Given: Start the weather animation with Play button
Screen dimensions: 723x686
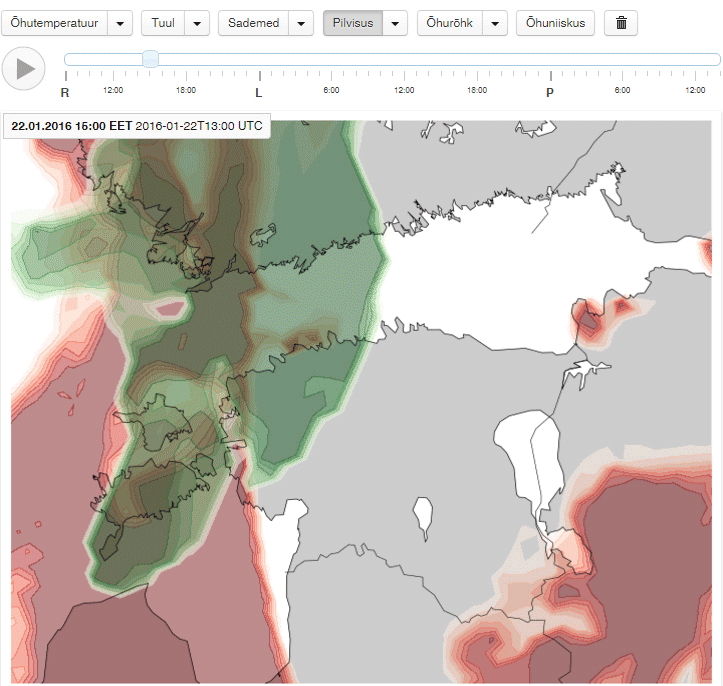Looking at the screenshot, I should pyautogui.click(x=24, y=69).
